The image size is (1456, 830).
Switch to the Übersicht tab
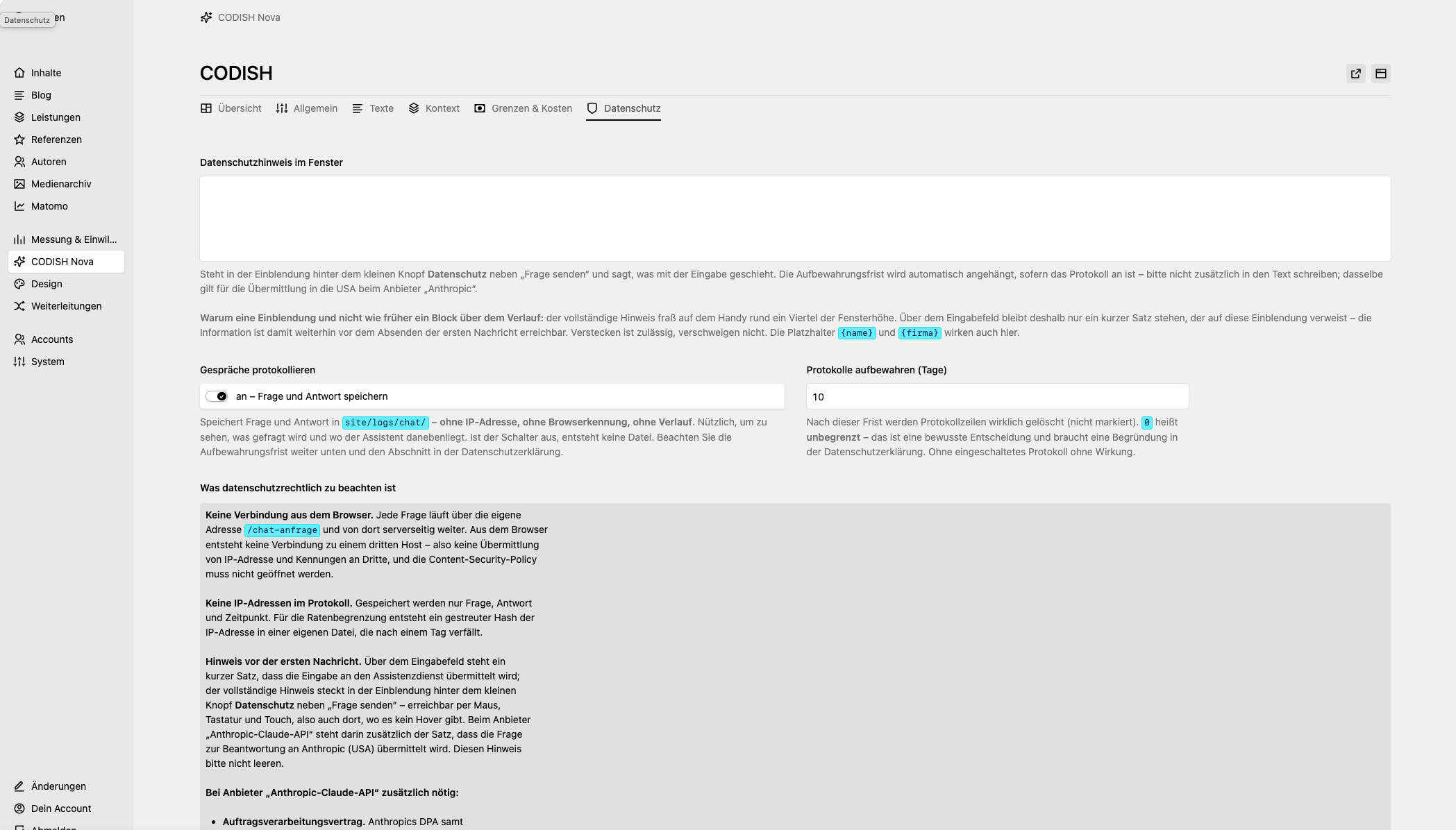coord(231,108)
